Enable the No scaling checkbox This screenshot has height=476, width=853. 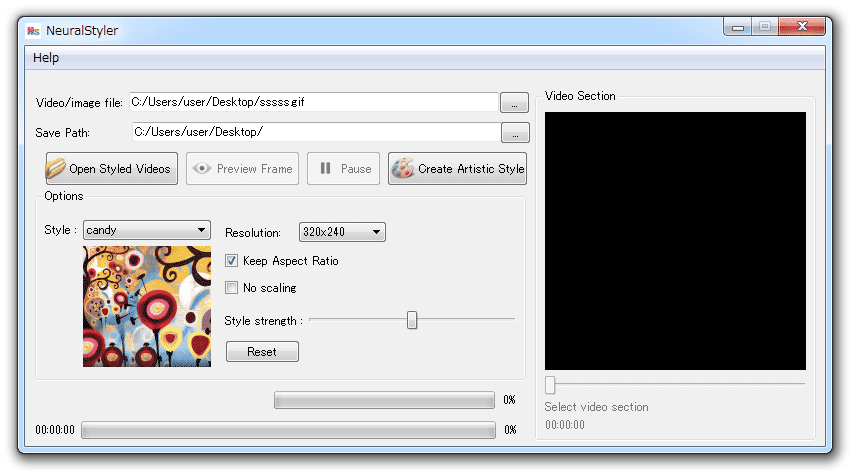[231, 288]
